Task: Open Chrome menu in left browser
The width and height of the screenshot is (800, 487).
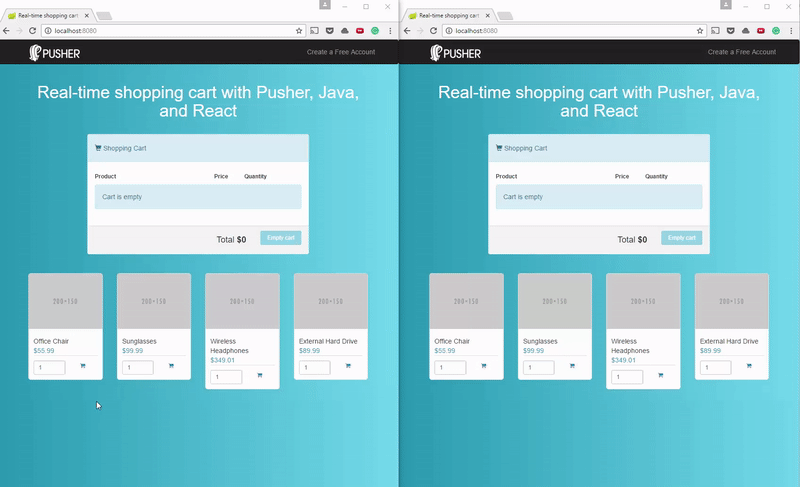Action: tap(390, 31)
